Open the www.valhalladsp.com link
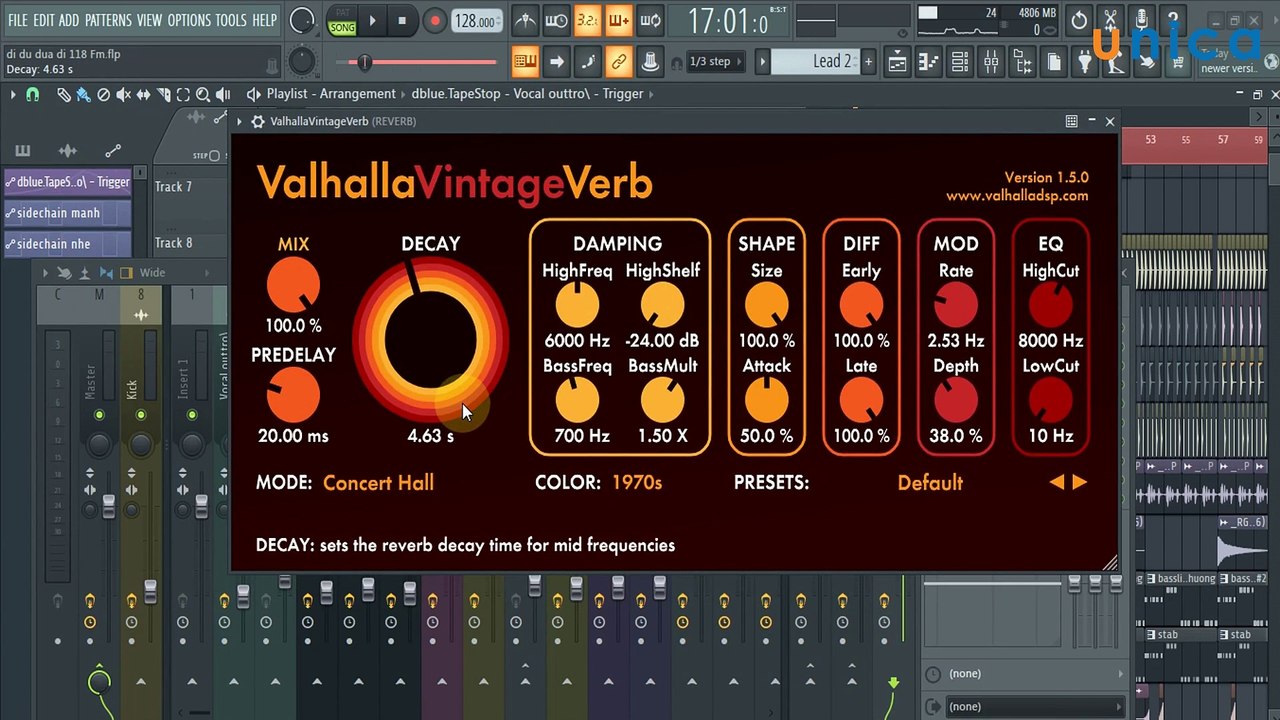 tap(1017, 196)
